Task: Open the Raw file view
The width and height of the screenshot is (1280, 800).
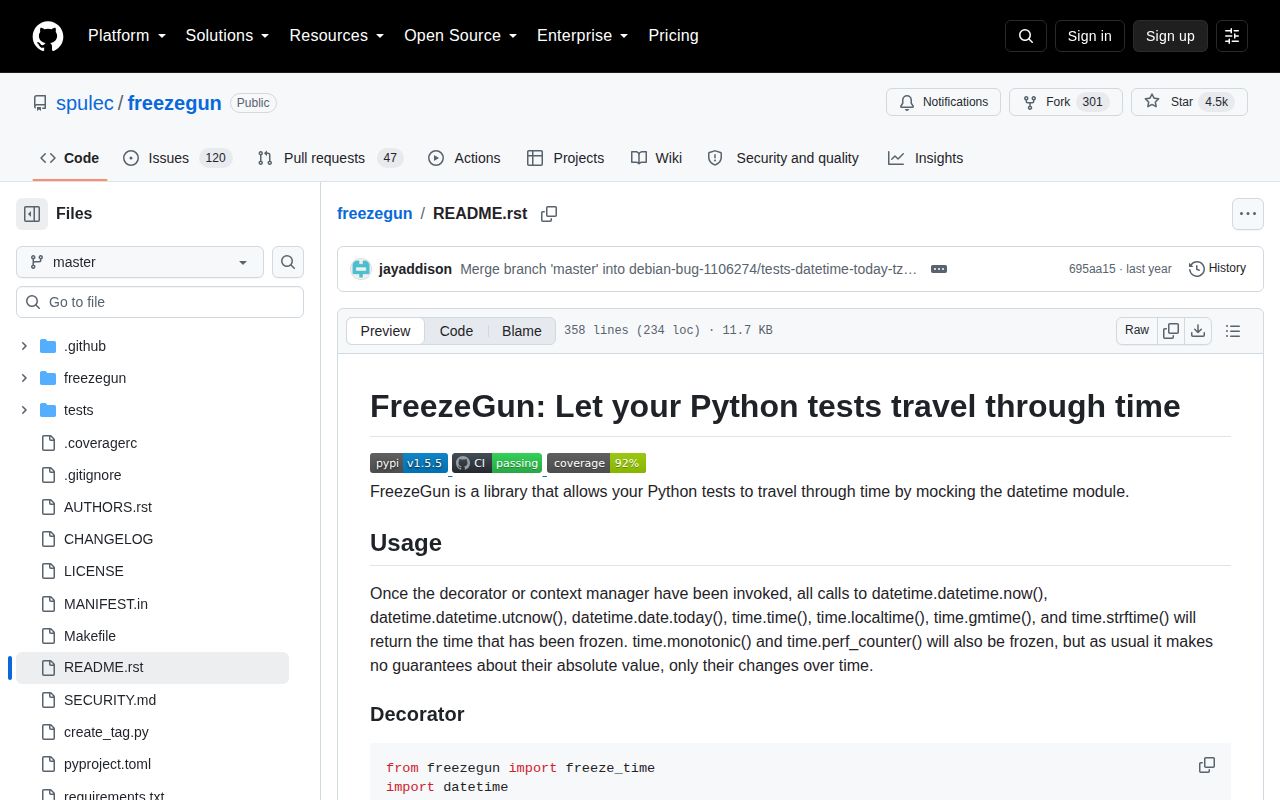Action: [x=1137, y=330]
